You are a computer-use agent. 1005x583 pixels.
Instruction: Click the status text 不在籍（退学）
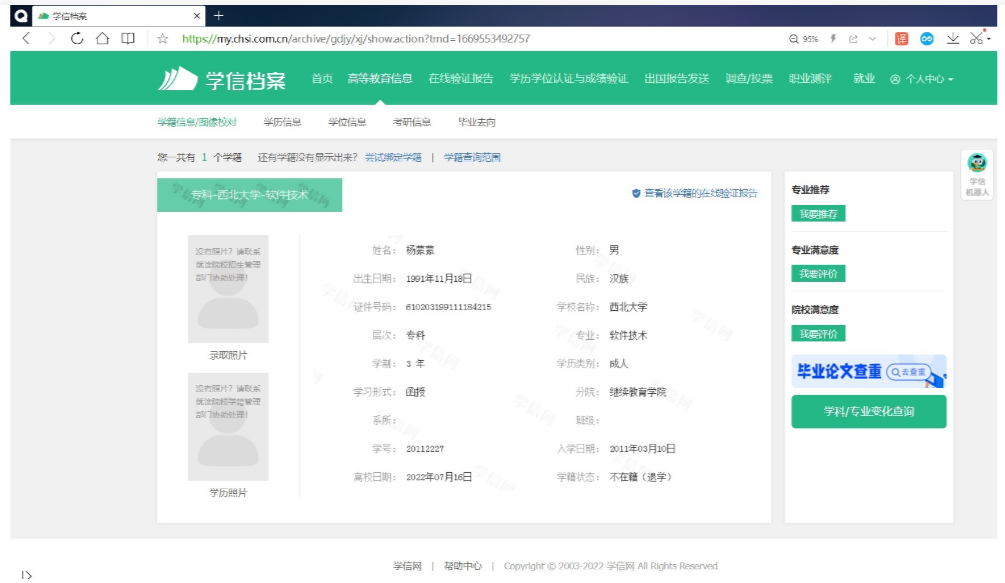[x=640, y=477]
